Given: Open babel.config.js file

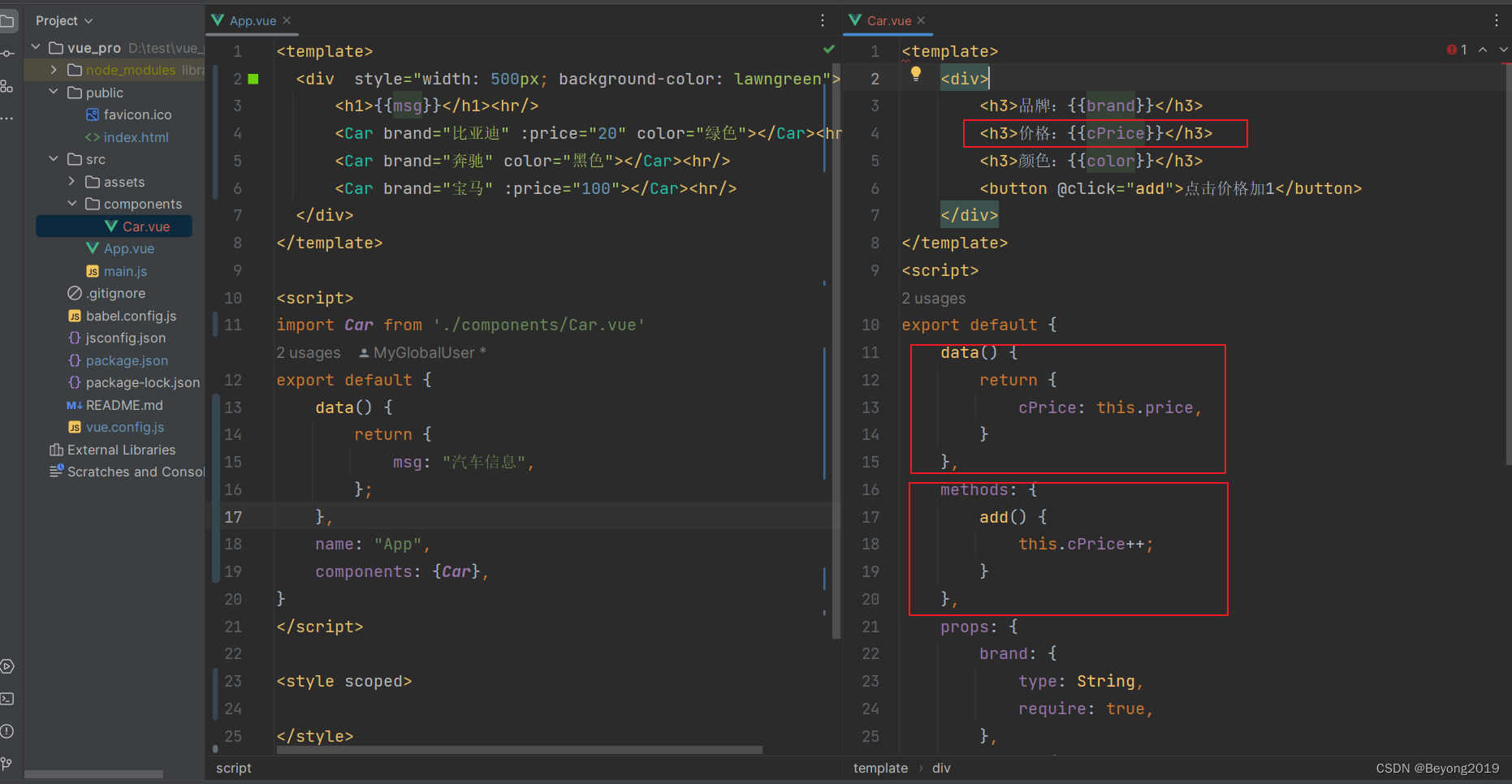Looking at the screenshot, I should 123,316.
